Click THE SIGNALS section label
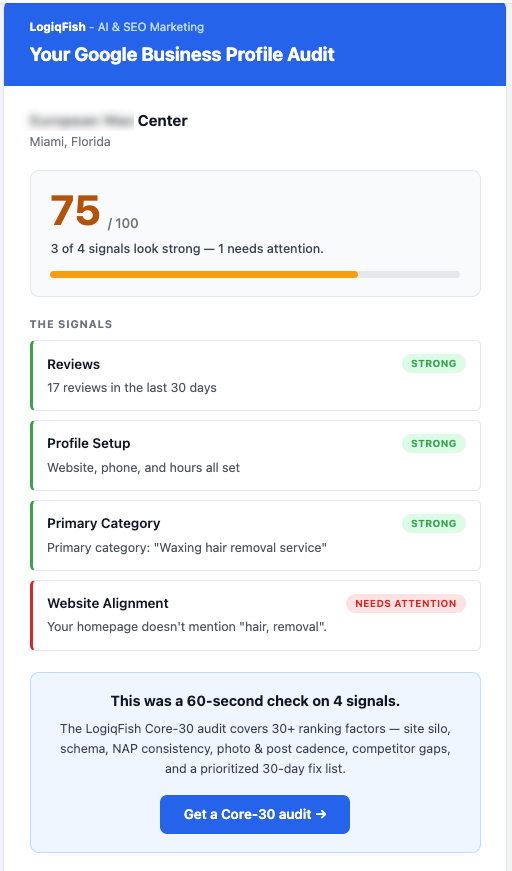 tap(71, 324)
